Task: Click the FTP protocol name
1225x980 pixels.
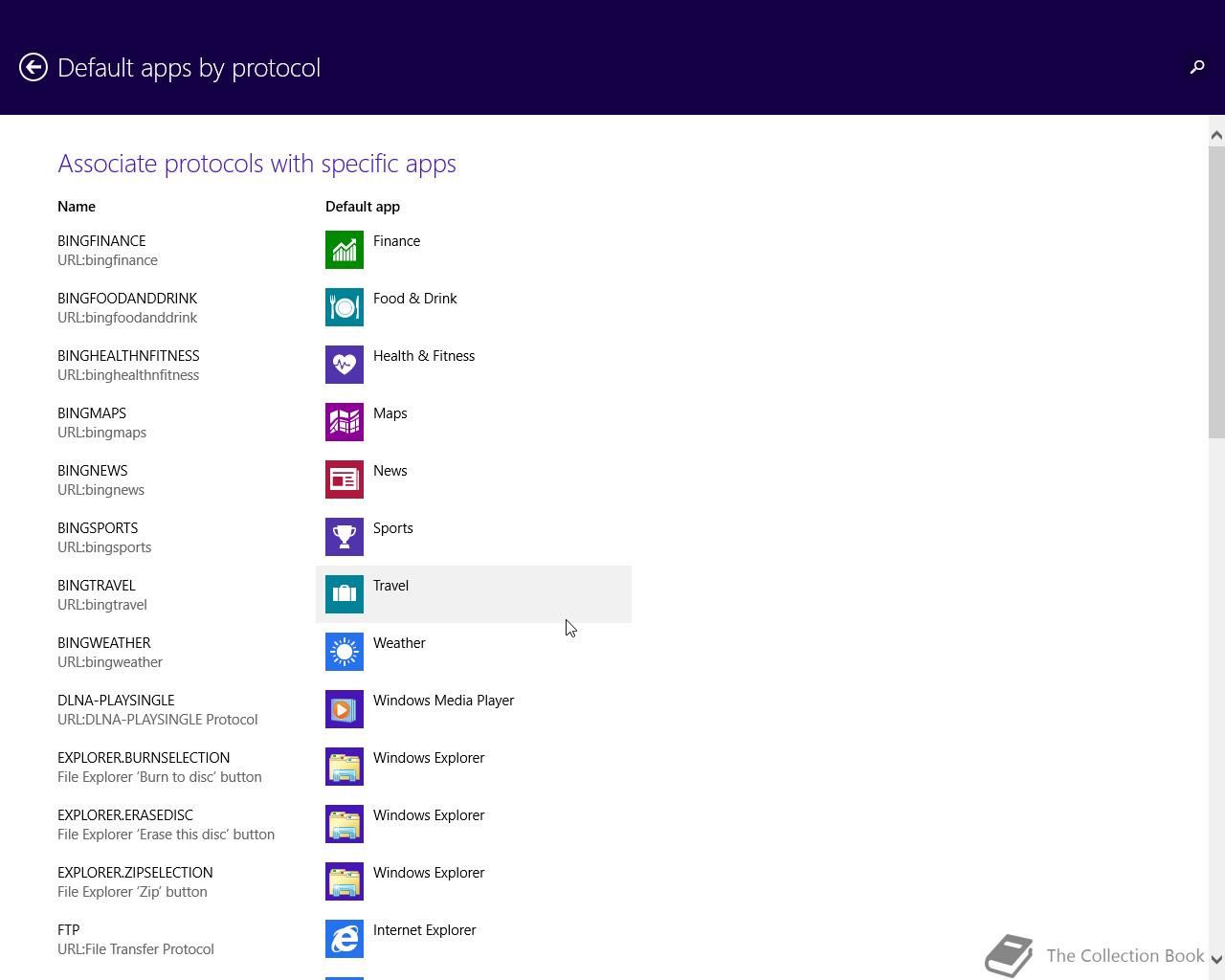Action: (x=68, y=930)
